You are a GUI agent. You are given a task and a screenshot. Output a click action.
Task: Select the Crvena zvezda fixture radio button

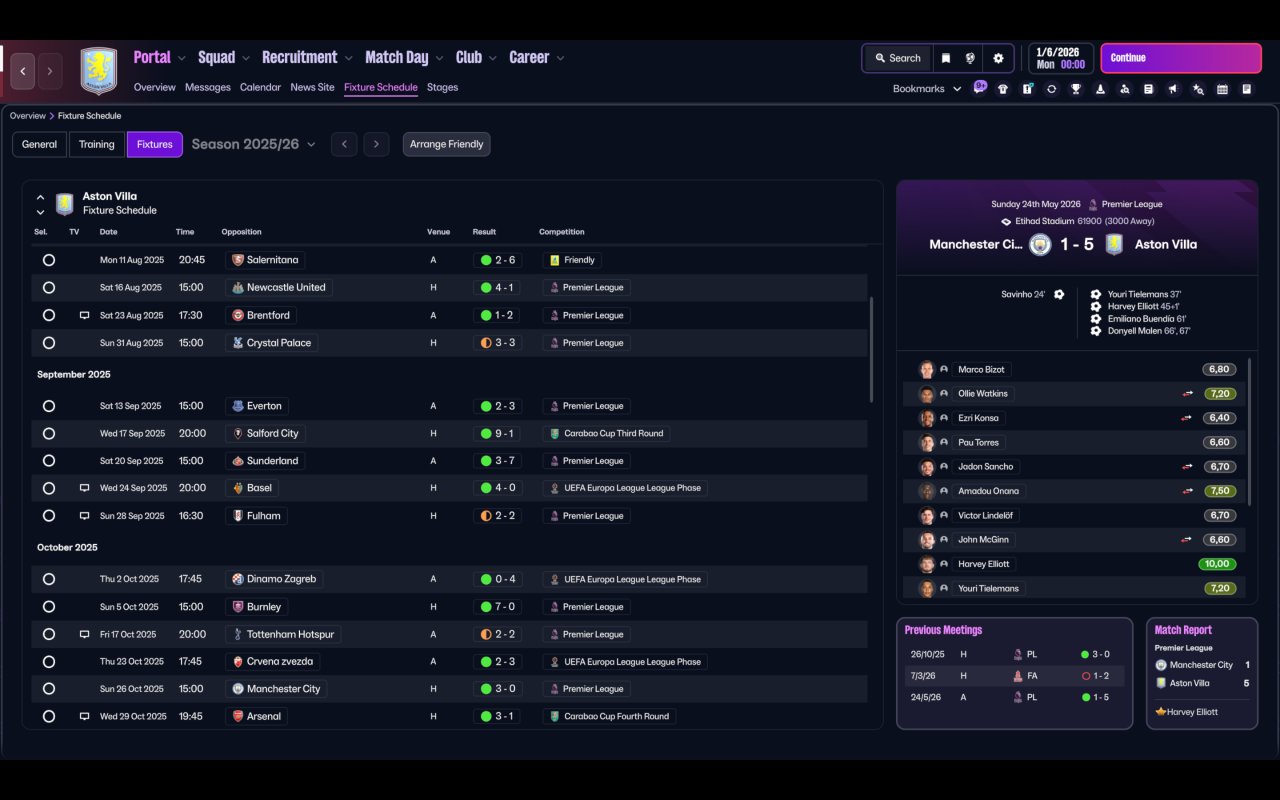pos(48,661)
